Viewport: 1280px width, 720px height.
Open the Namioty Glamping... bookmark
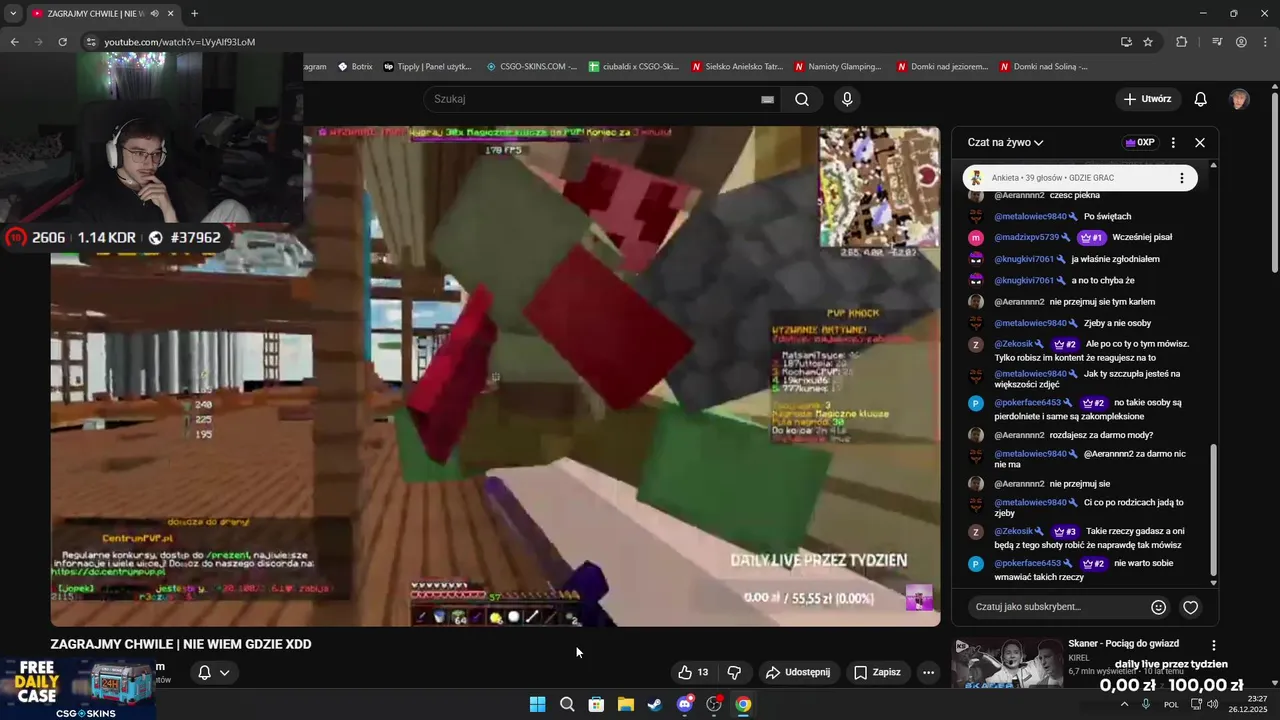tap(839, 67)
